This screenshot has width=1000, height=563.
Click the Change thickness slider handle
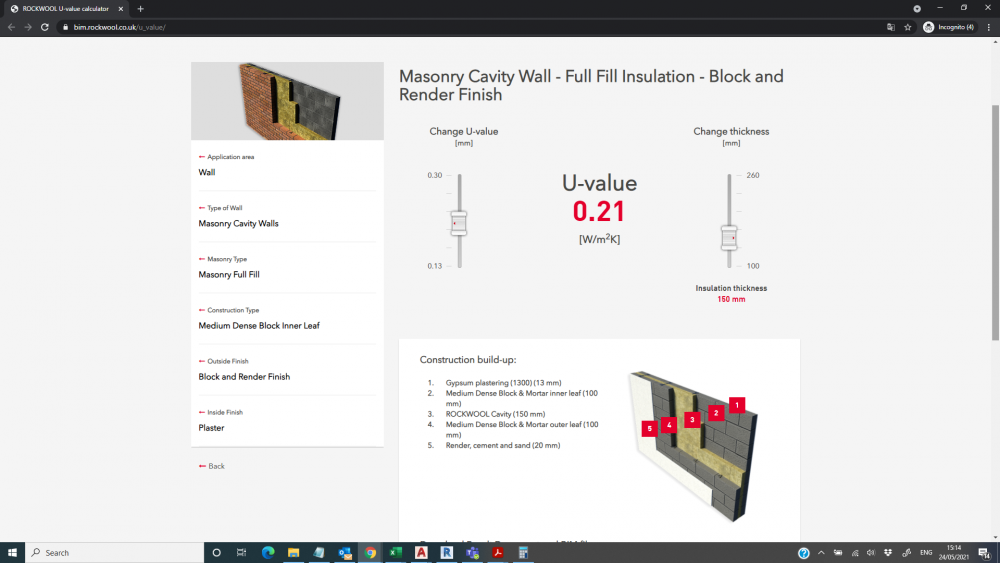(729, 238)
